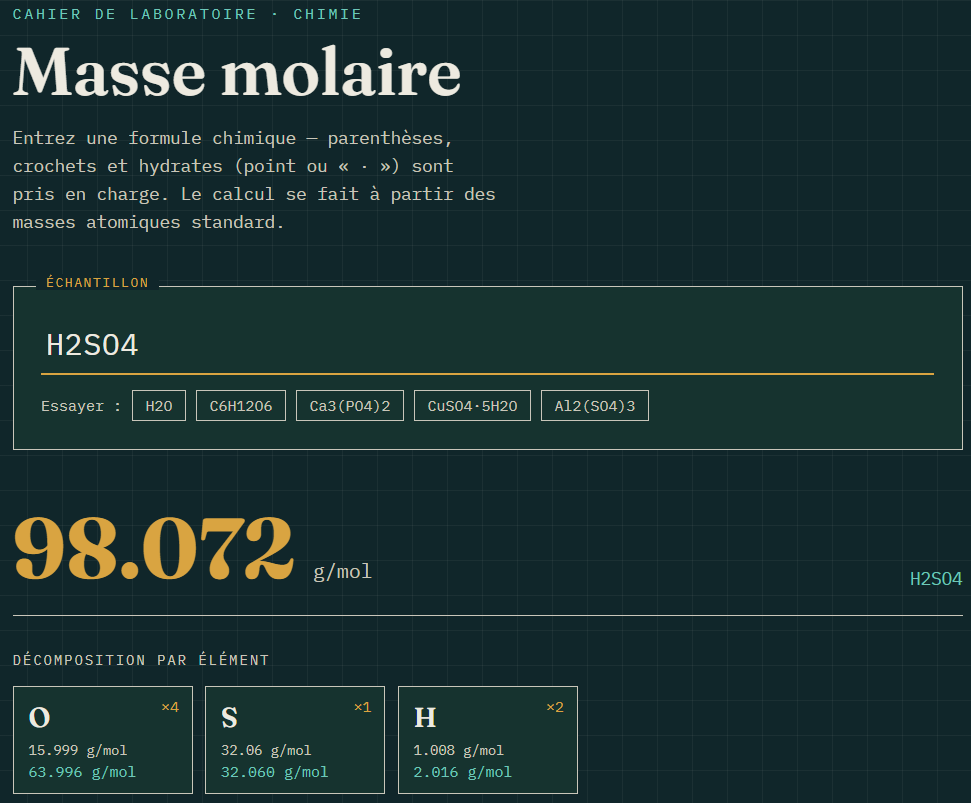Click the Cahier de laboratoire header text

[187, 14]
